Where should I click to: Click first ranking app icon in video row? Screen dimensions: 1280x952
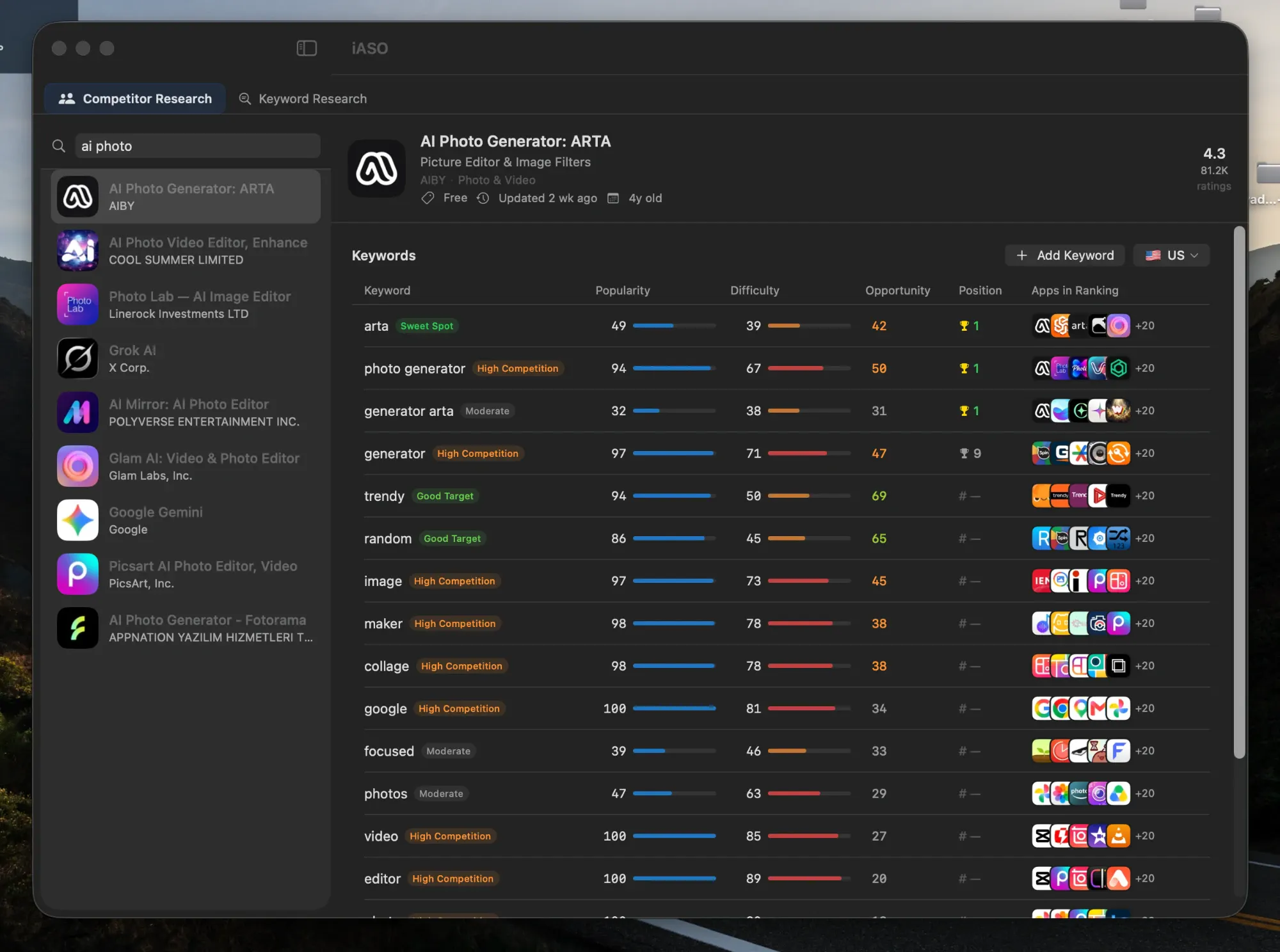(x=1043, y=836)
